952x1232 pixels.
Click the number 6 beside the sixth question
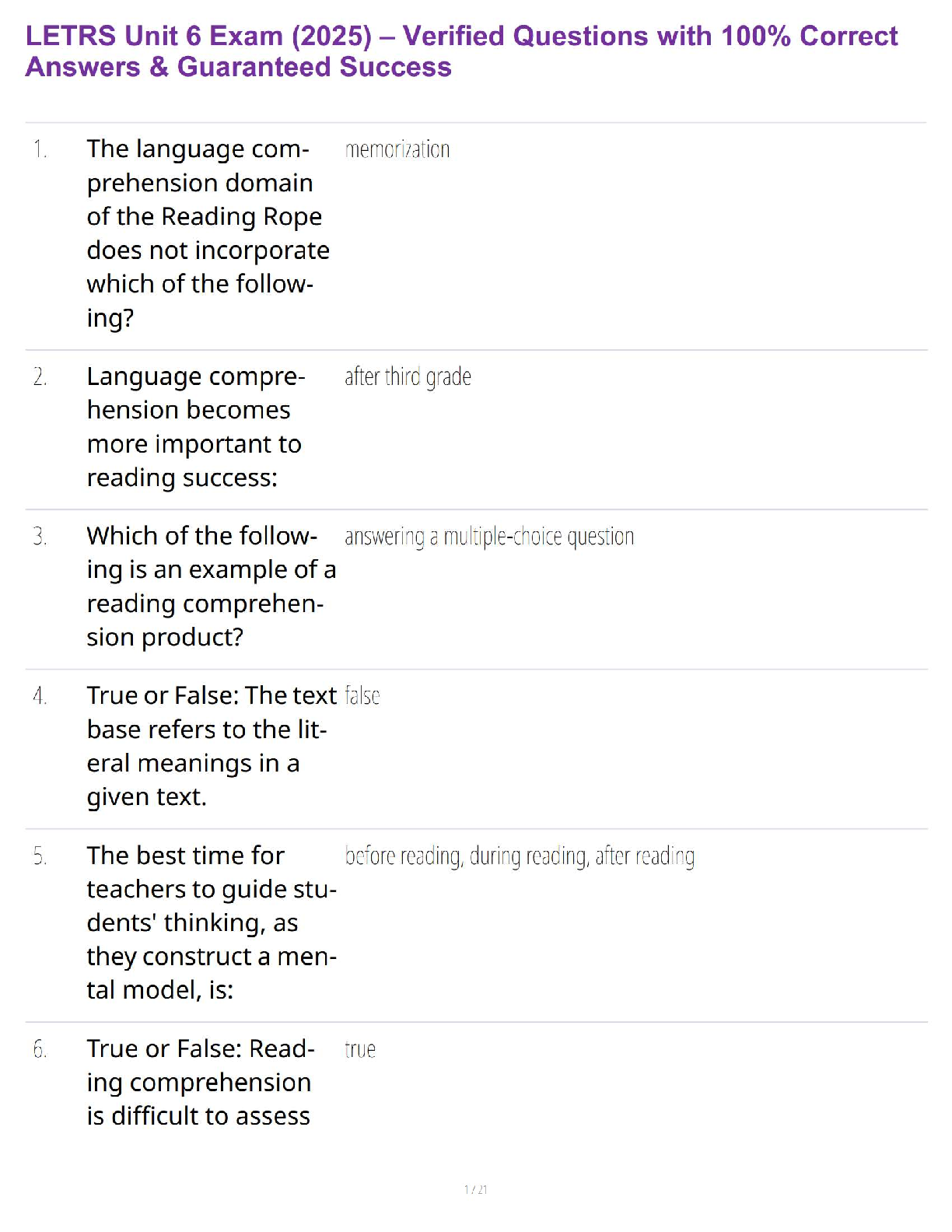40,1049
